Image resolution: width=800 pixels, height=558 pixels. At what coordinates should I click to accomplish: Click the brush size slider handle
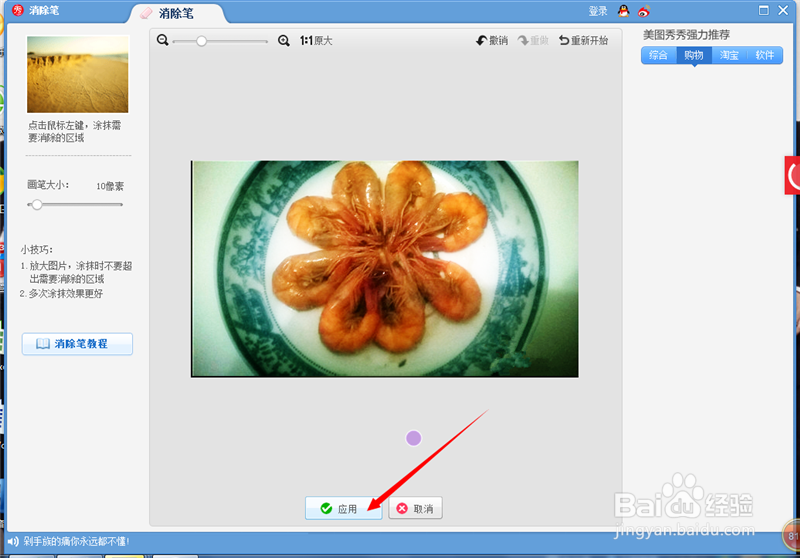click(37, 205)
